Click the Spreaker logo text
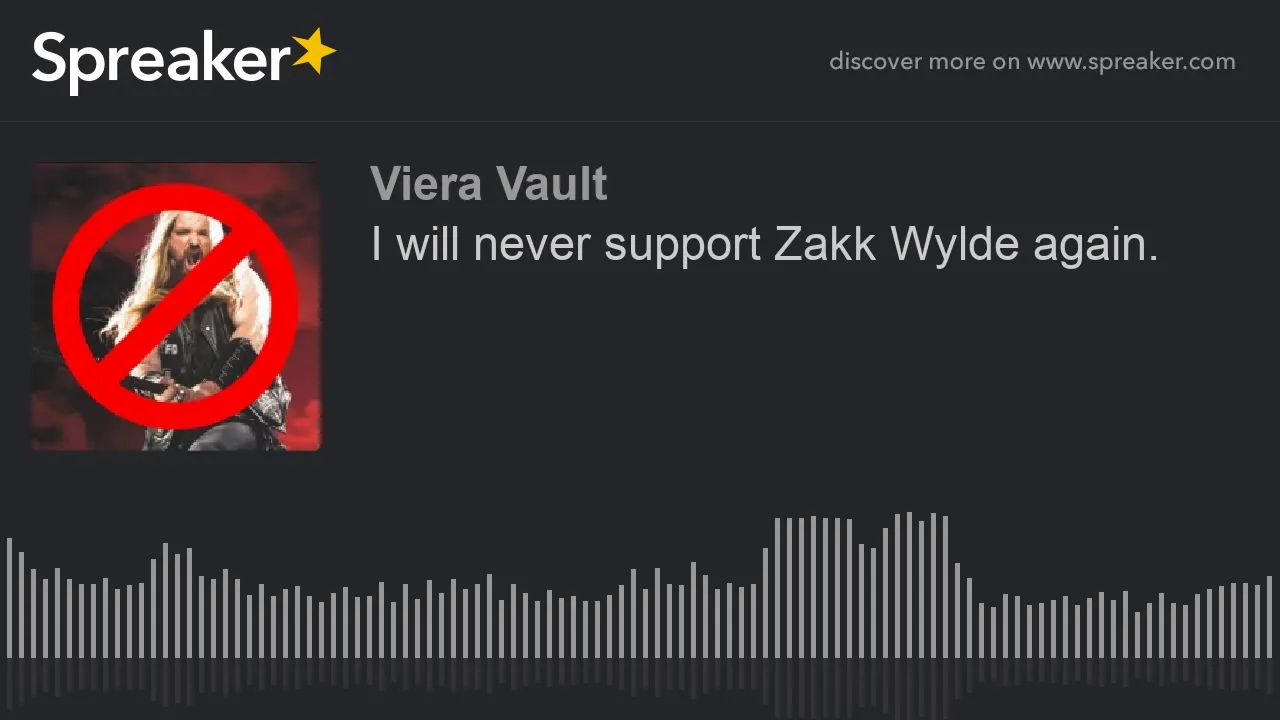 point(162,62)
